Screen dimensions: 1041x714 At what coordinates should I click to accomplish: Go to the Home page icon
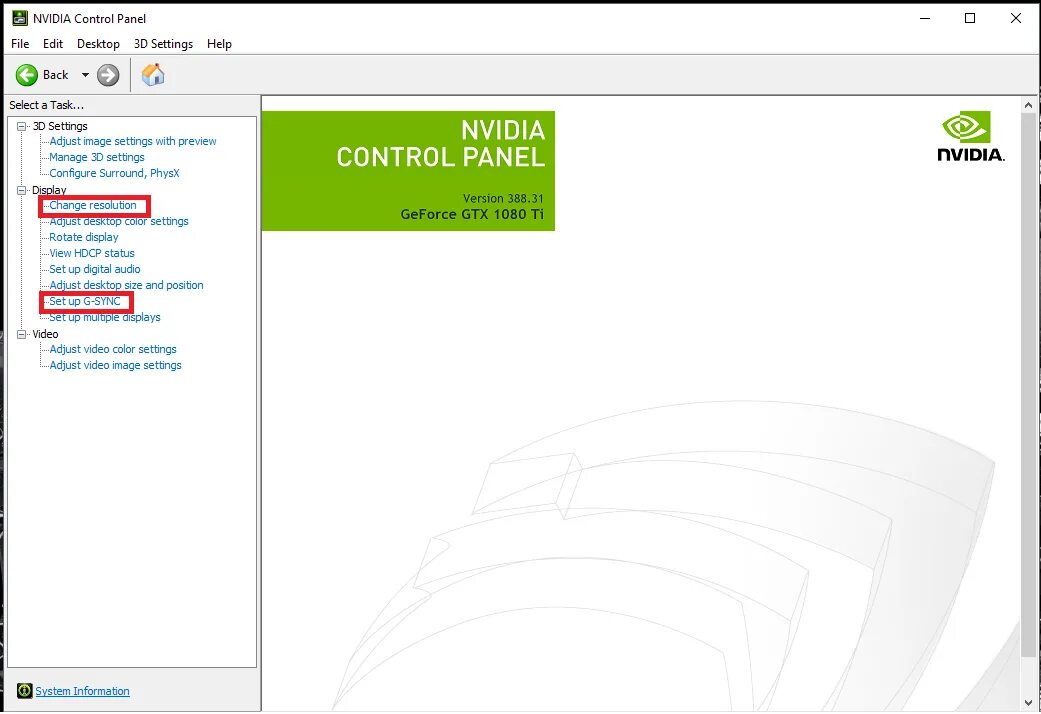(153, 74)
